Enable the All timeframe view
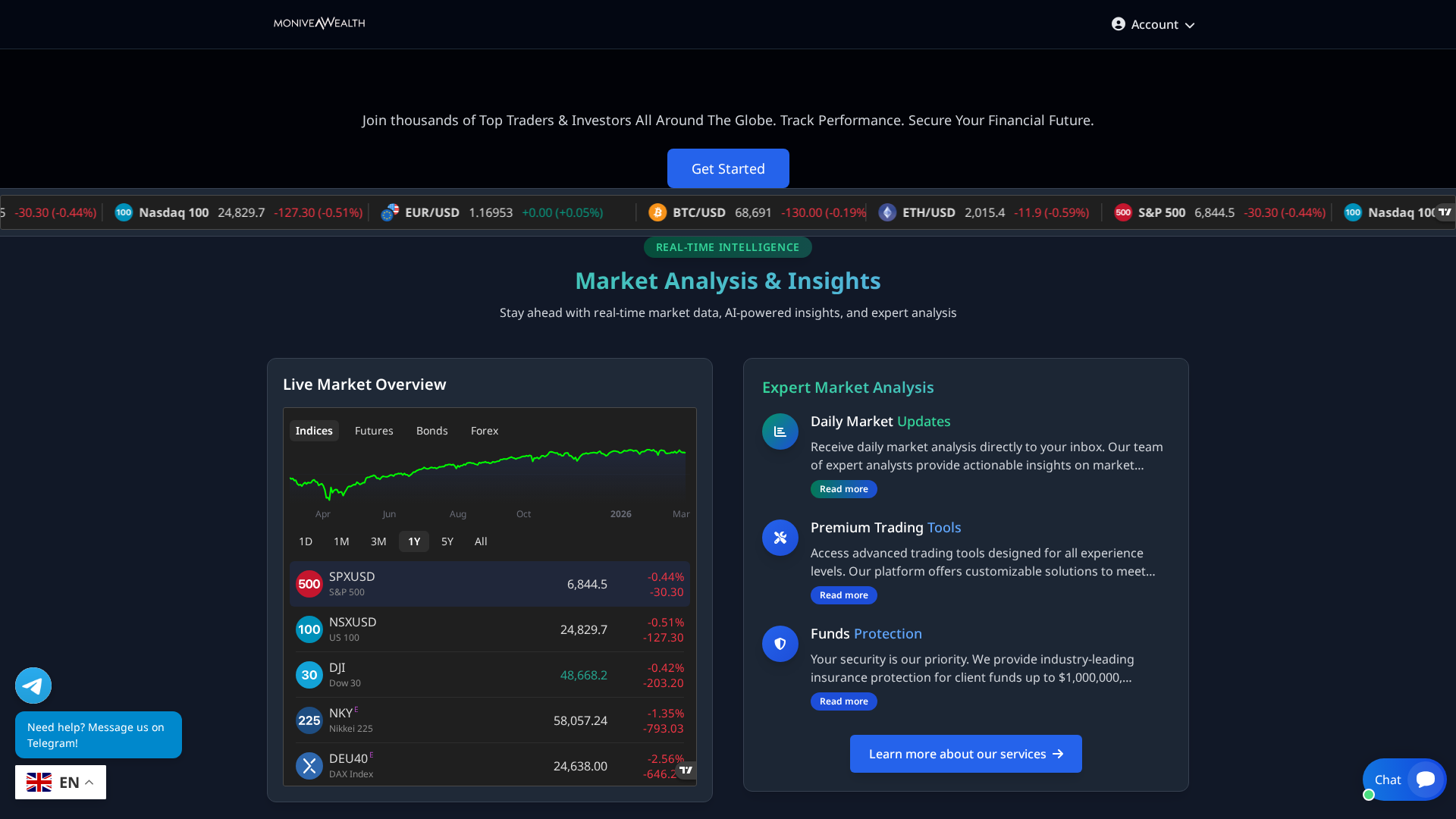This screenshot has height=819, width=1456. (480, 541)
